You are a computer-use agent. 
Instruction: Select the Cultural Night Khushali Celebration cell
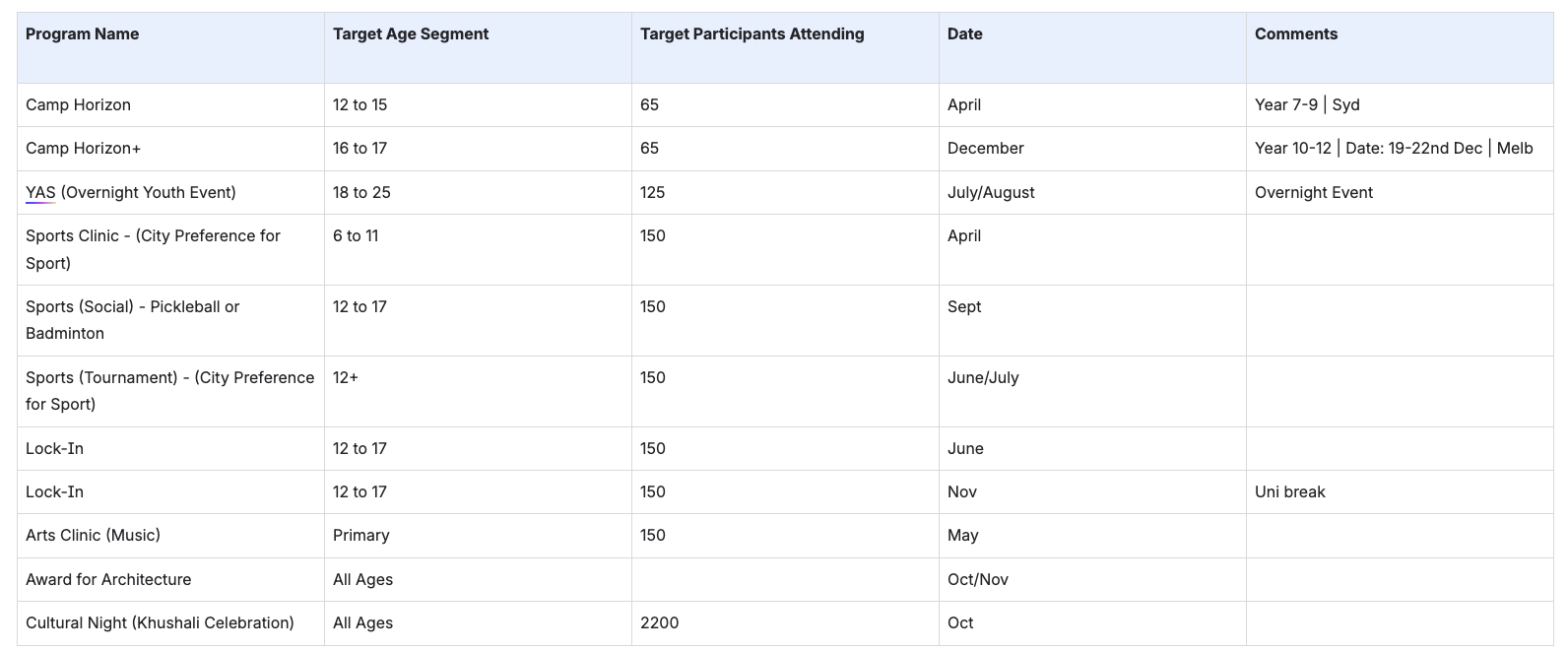(160, 623)
